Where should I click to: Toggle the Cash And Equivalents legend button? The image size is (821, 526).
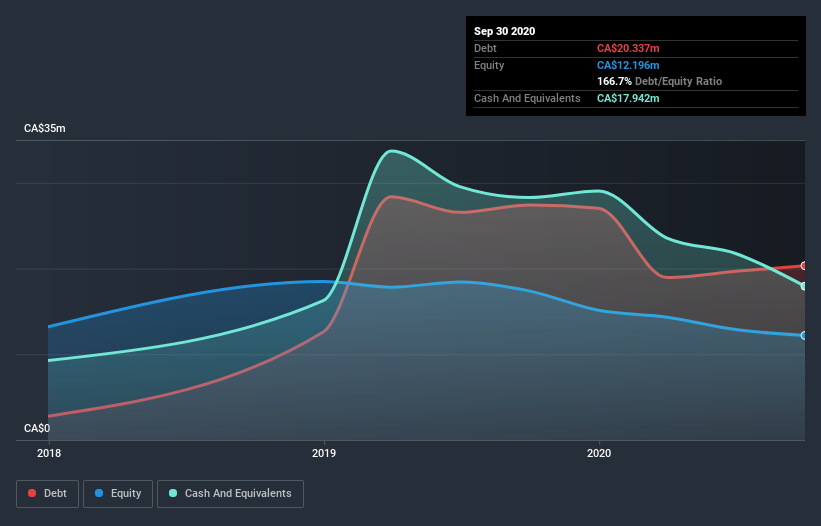click(x=230, y=494)
